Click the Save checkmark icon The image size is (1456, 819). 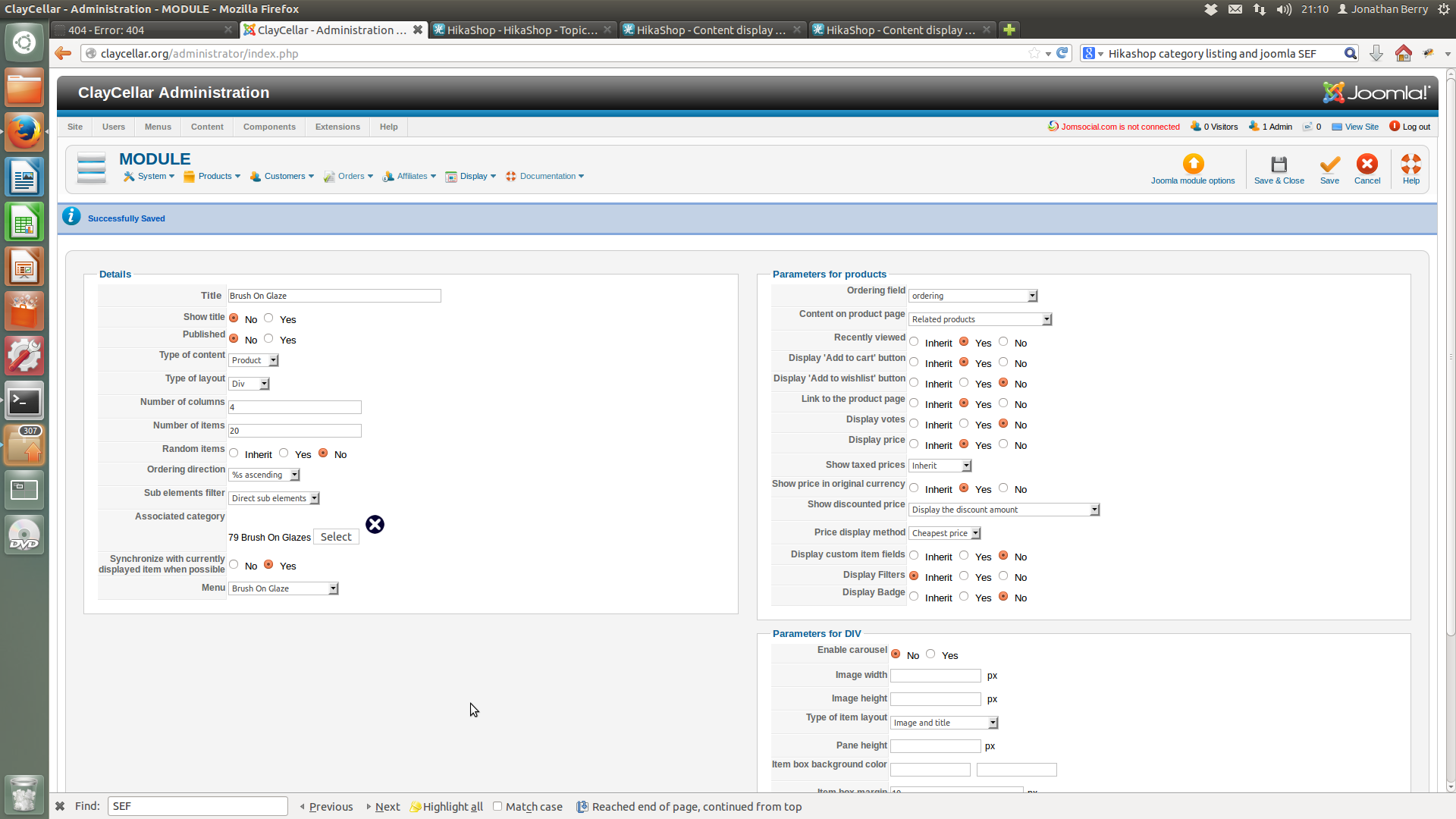pyautogui.click(x=1329, y=165)
